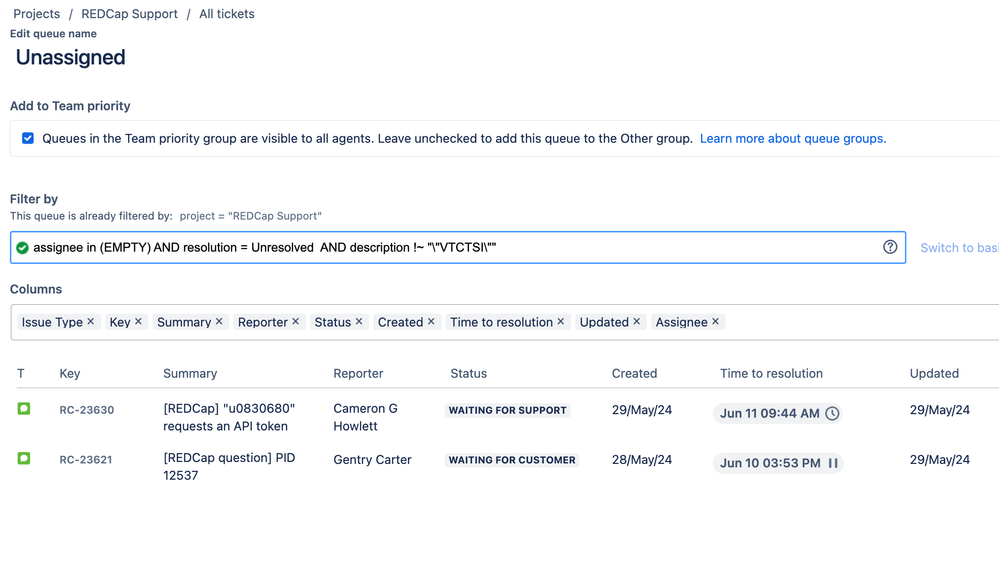Screen dimensions: 999x586
Task: Click the WAITING FOR SUPPORT status badge
Action: pyautogui.click(x=507, y=410)
